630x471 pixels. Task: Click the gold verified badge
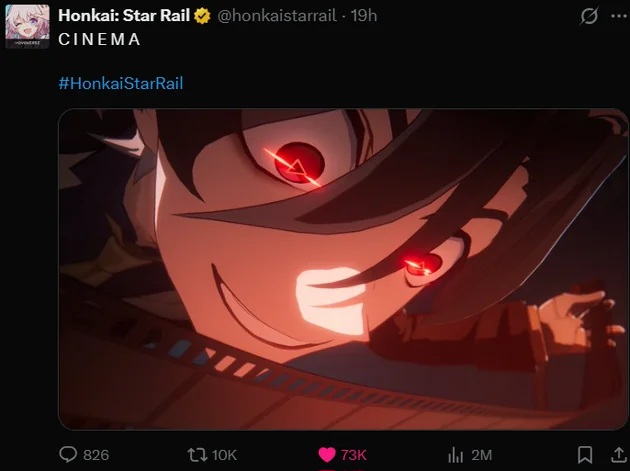(x=202, y=16)
